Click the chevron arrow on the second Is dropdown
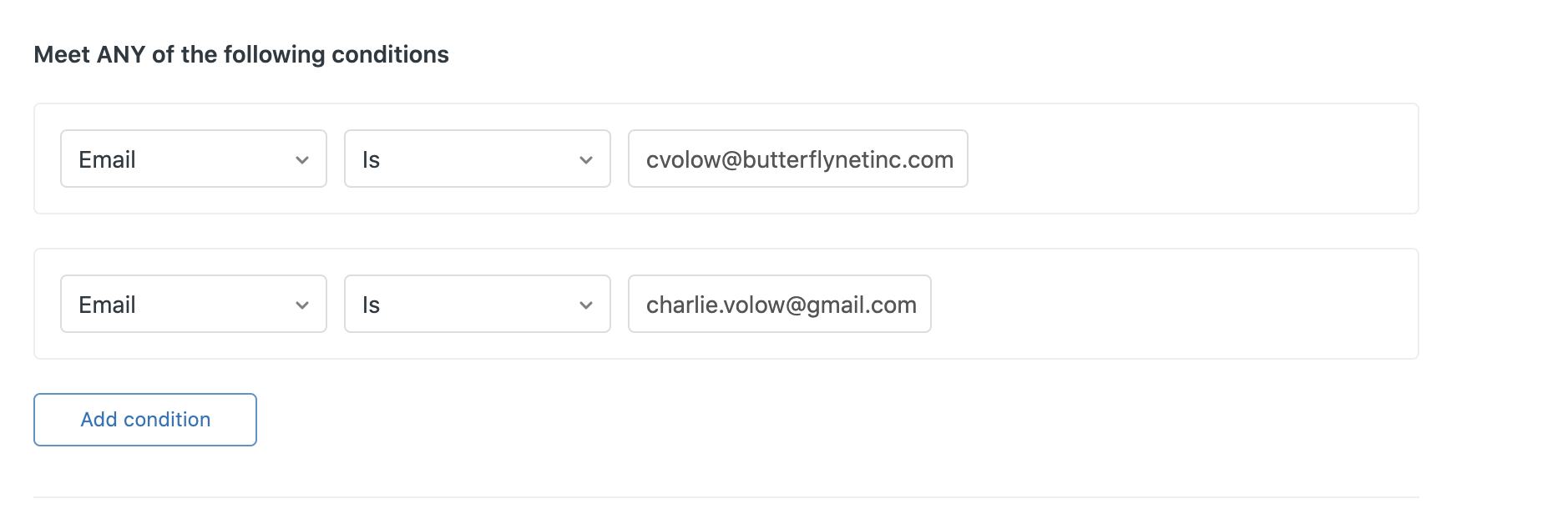Image resolution: width=1568 pixels, height=519 pixels. click(x=586, y=305)
